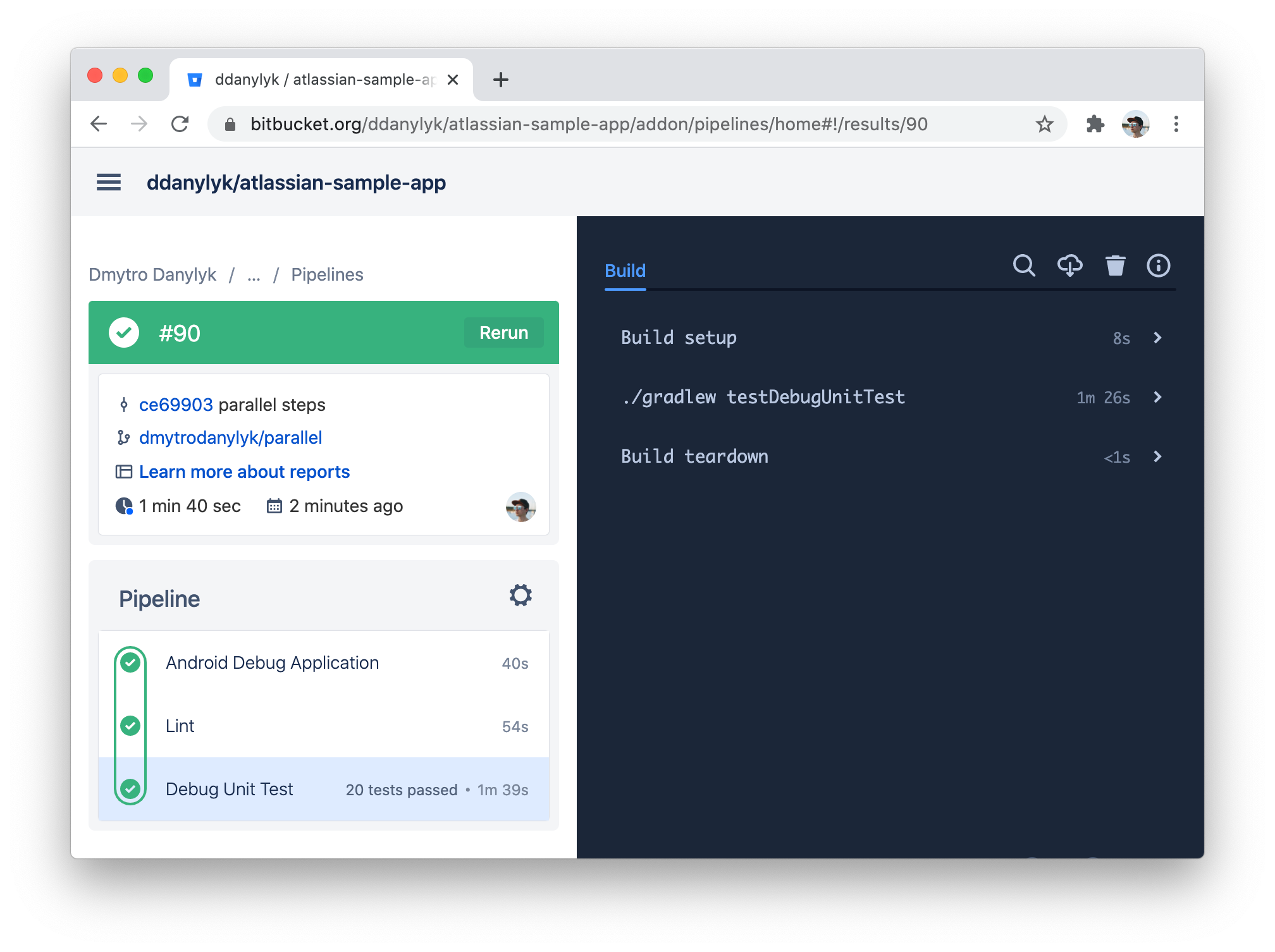This screenshot has height=952, width=1275.
Task: Open a new browser tab
Action: pyautogui.click(x=500, y=80)
